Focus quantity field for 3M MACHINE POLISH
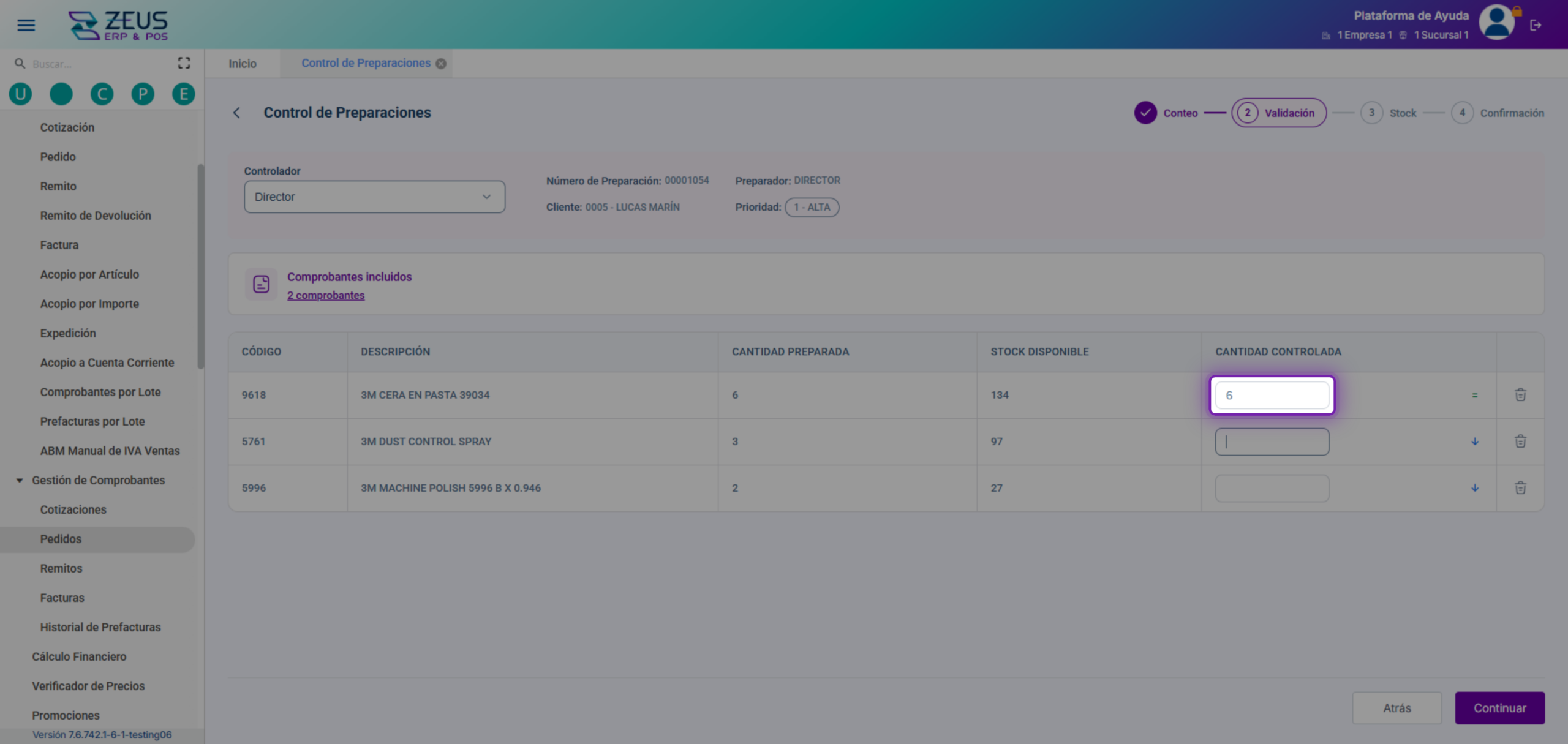Image resolution: width=1568 pixels, height=744 pixels. pos(1272,488)
